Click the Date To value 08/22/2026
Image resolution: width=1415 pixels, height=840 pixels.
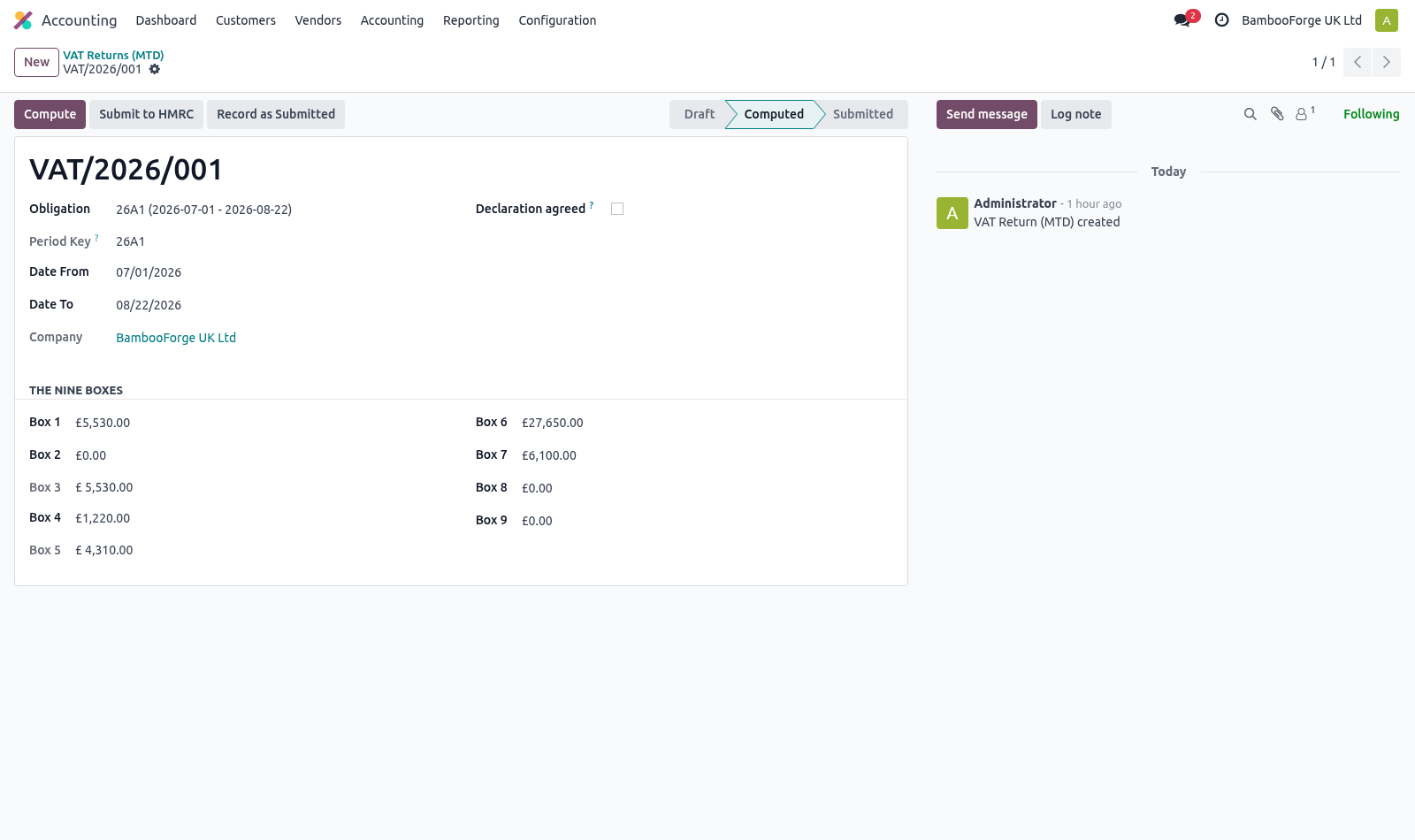(149, 305)
